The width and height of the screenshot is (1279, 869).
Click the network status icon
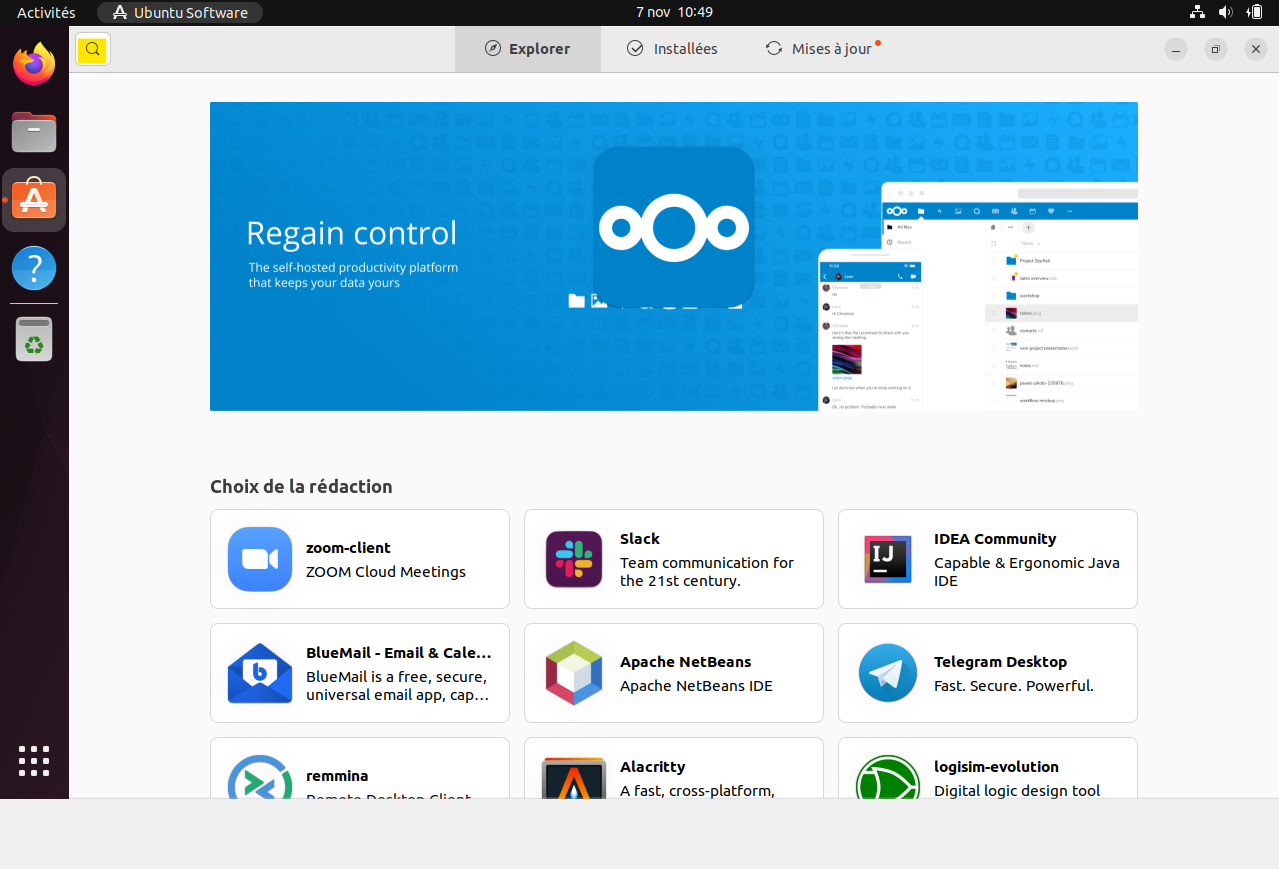point(1197,13)
